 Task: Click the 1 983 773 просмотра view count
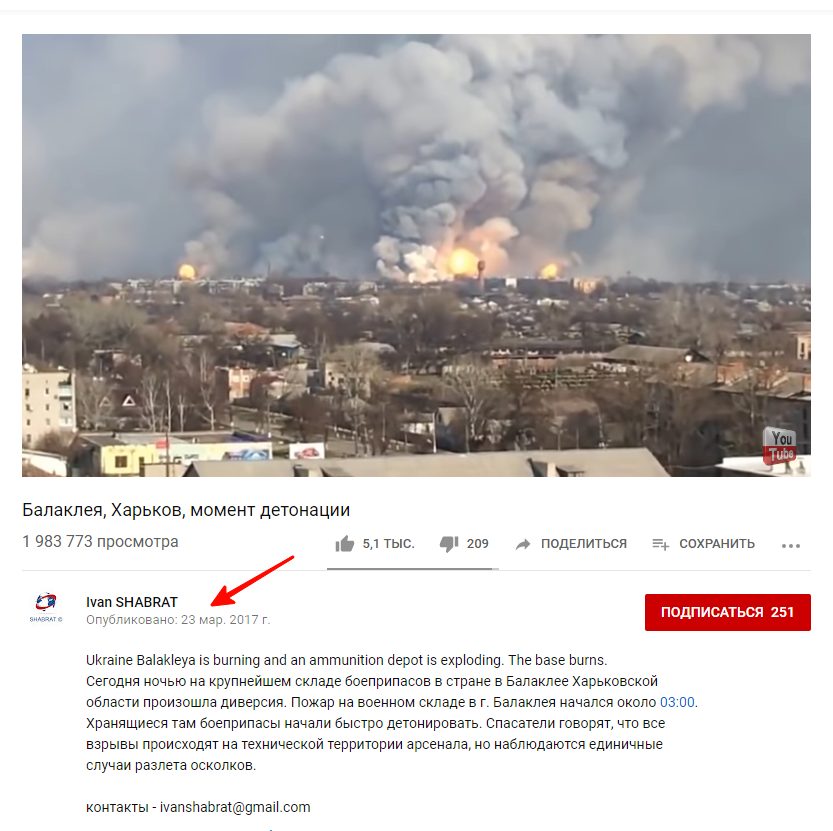point(100,541)
